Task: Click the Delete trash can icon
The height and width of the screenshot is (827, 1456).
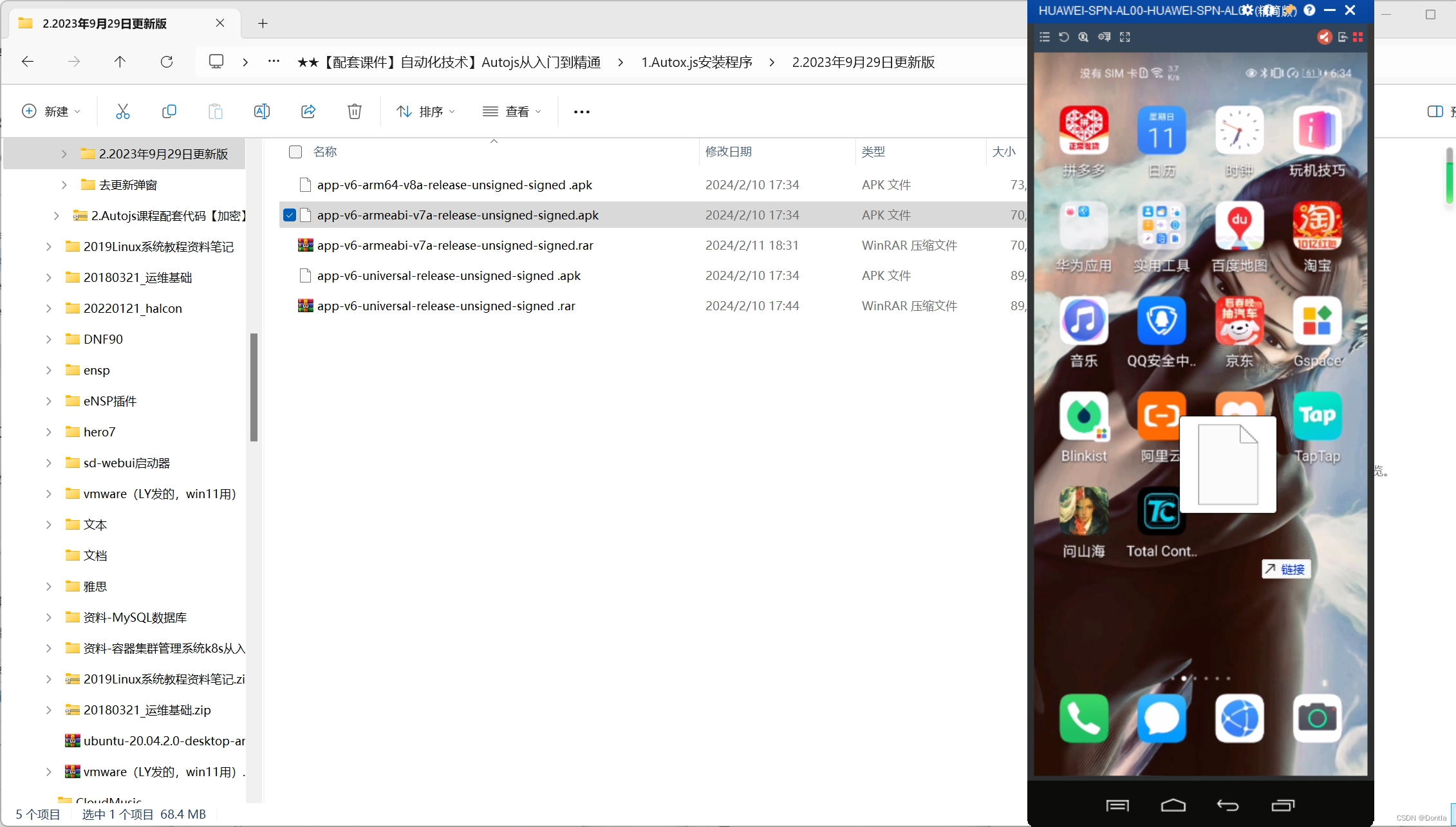Action: 355,111
